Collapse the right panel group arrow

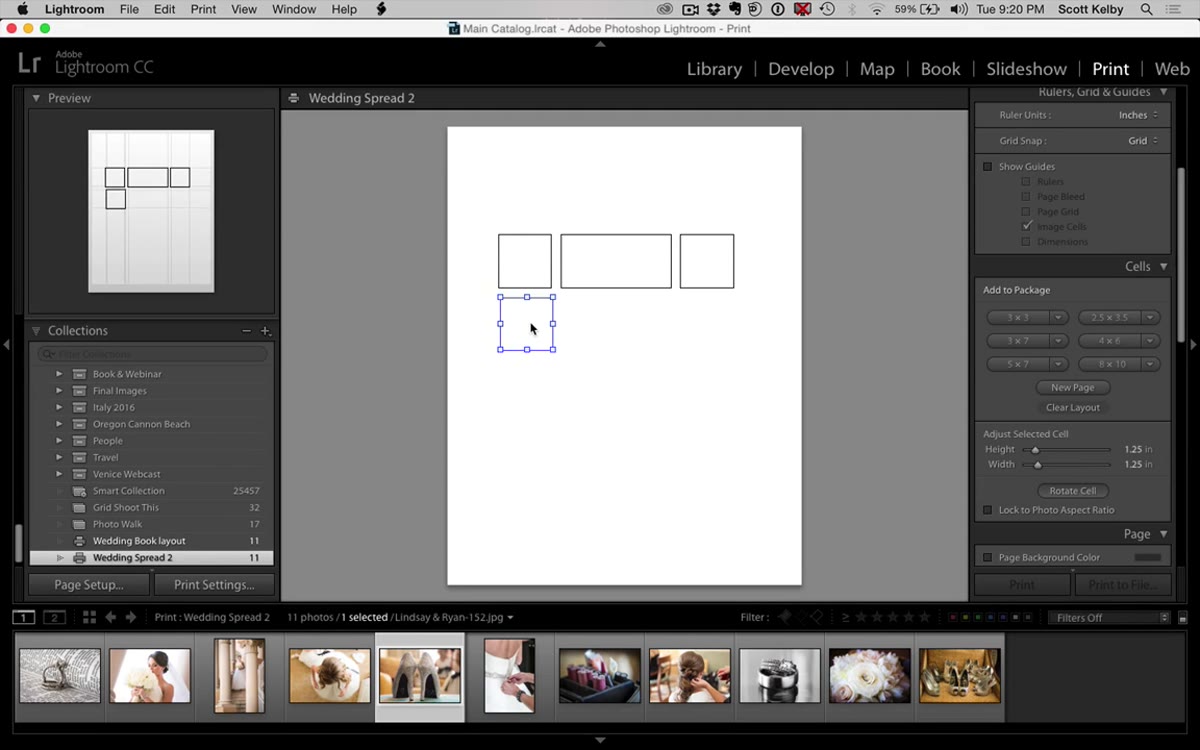click(x=1193, y=345)
